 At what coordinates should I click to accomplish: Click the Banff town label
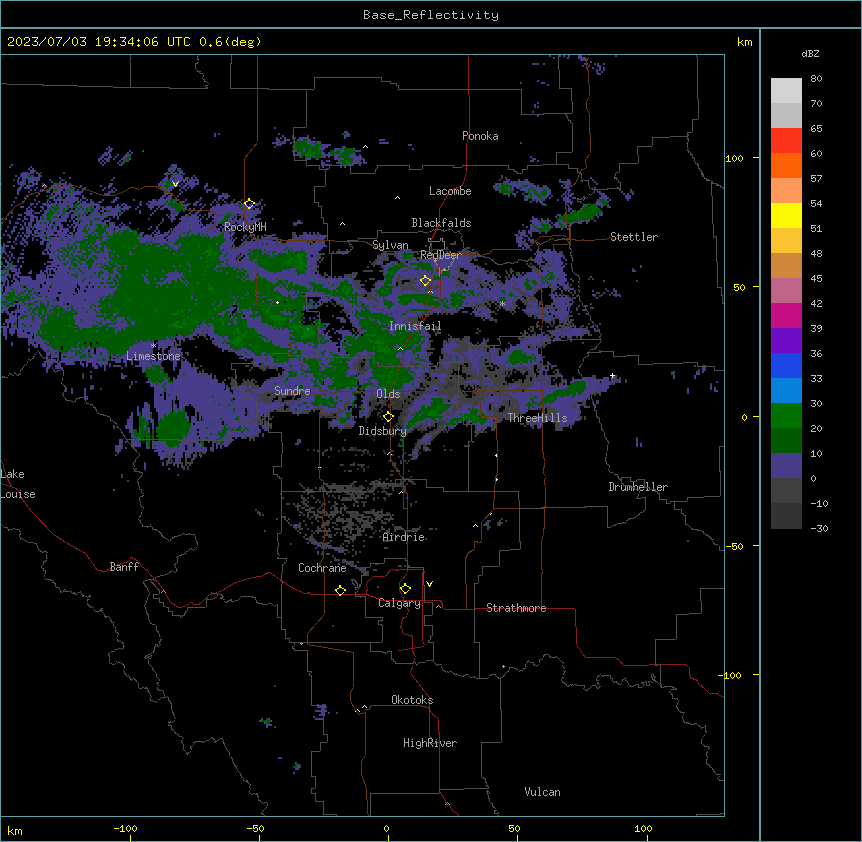click(124, 567)
